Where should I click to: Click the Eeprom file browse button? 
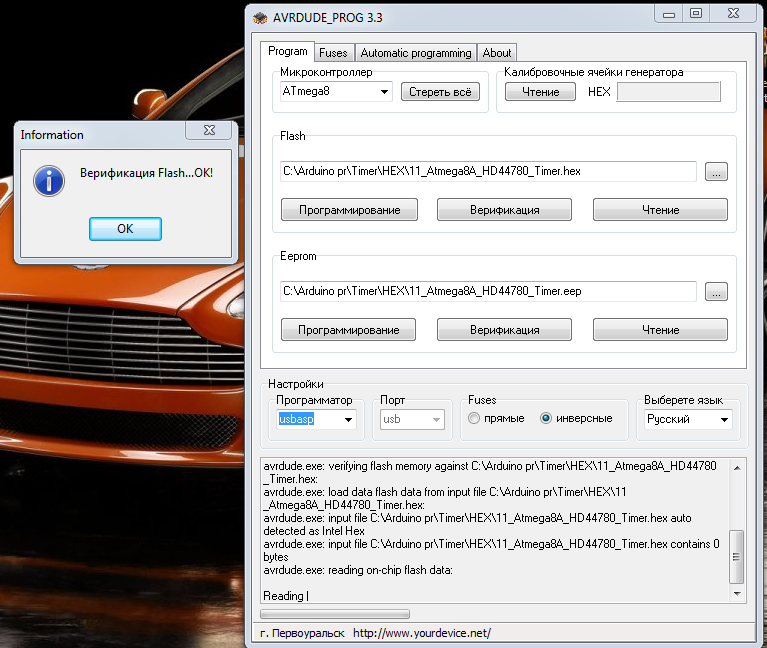(x=716, y=292)
